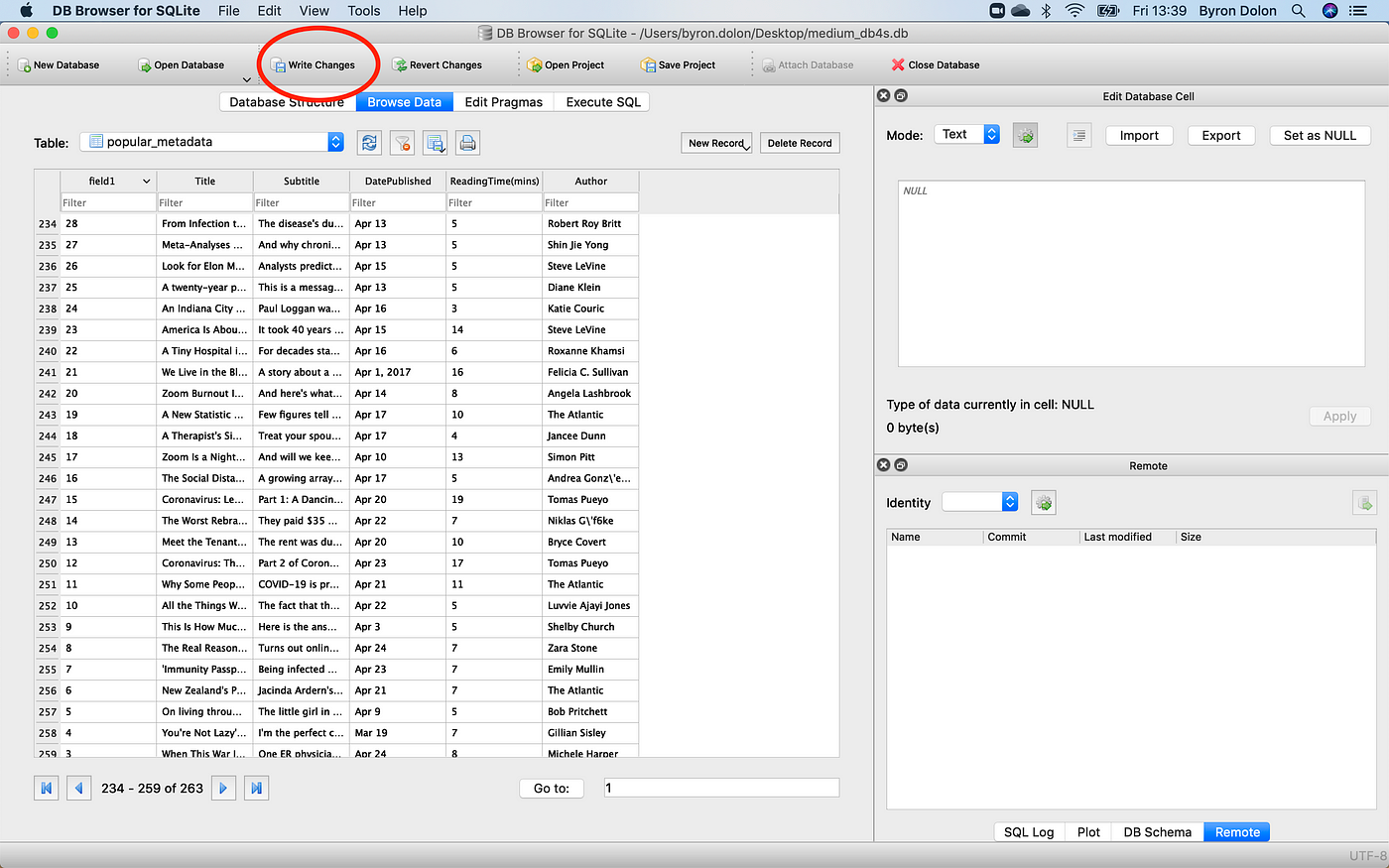Click Revert Changes in the toolbar
This screenshot has height=868, width=1389.
click(x=437, y=65)
